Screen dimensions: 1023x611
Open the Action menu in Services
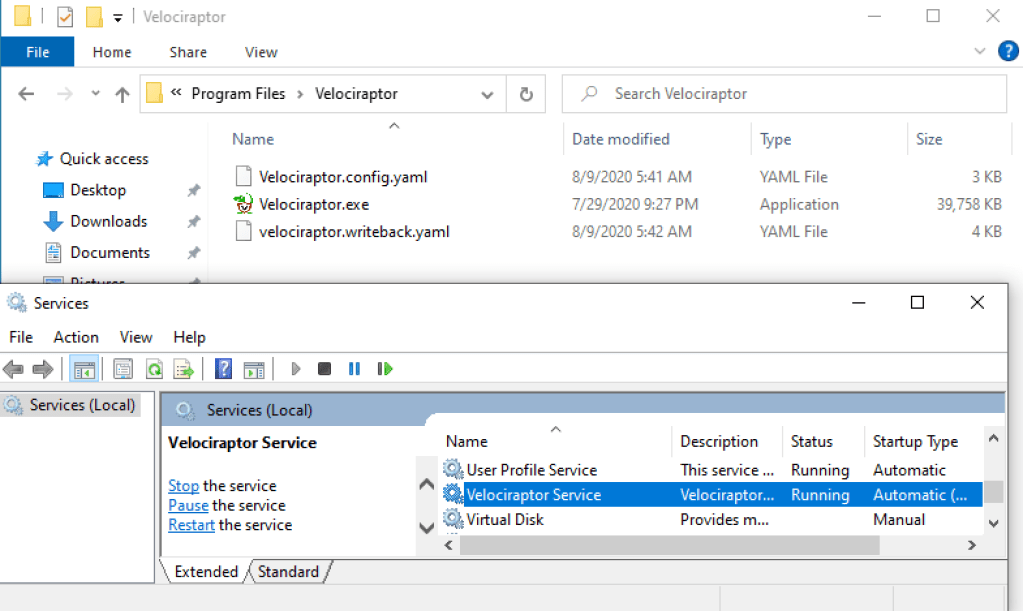coord(76,337)
